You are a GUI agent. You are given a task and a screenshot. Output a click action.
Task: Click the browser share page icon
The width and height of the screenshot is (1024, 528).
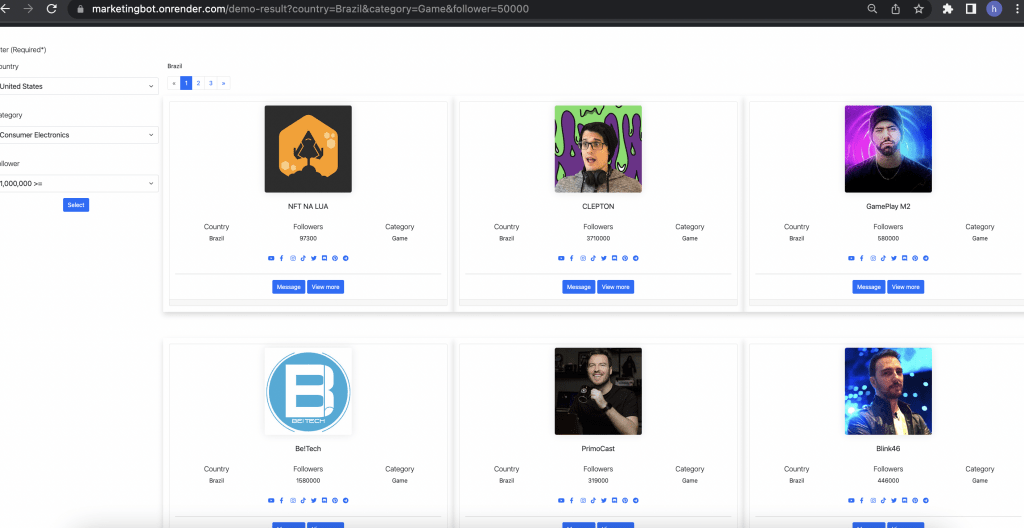pos(895,9)
